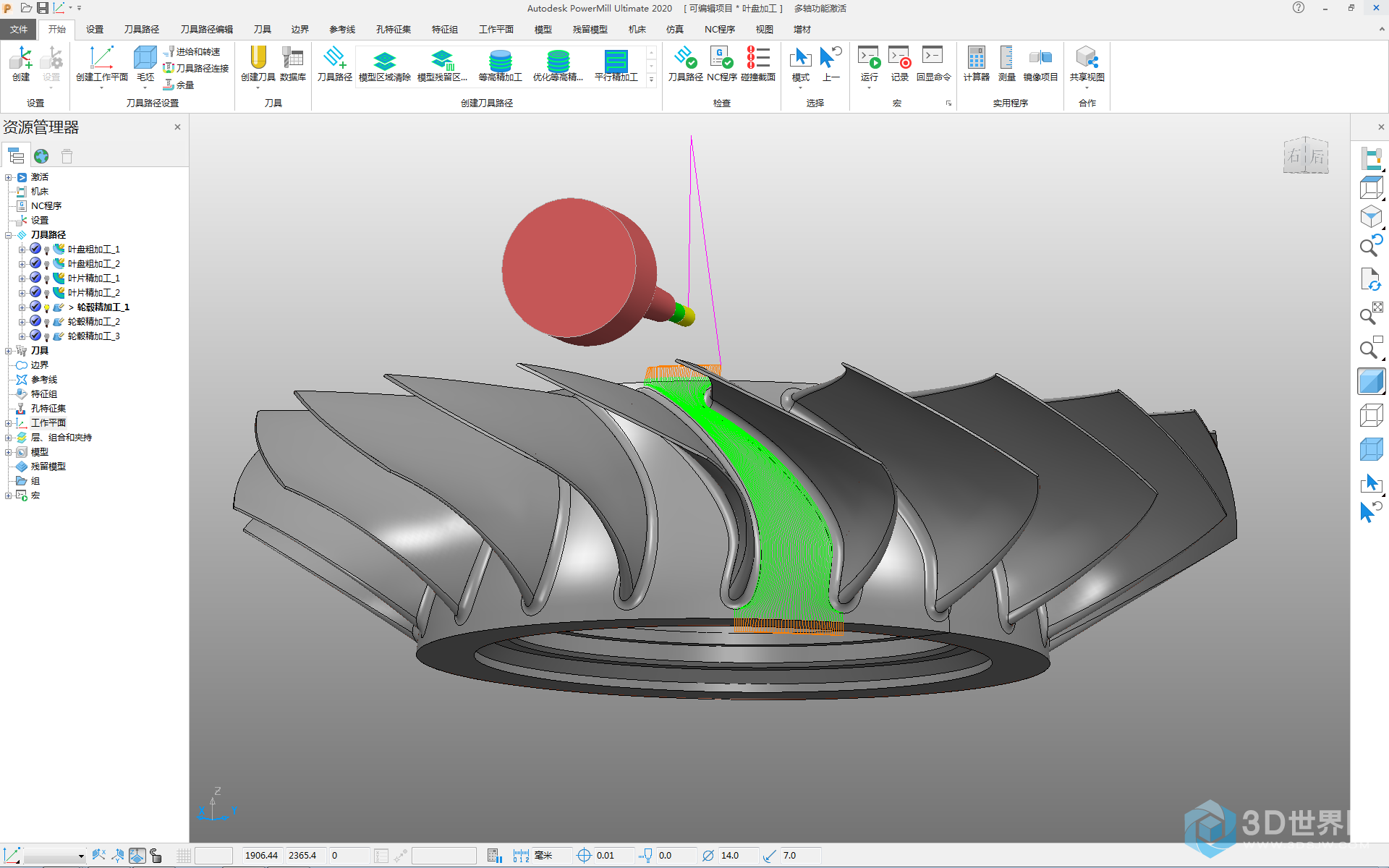Viewport: 1389px width, 868px height.
Task: Click the 运行 macro run icon
Action: coord(869,64)
